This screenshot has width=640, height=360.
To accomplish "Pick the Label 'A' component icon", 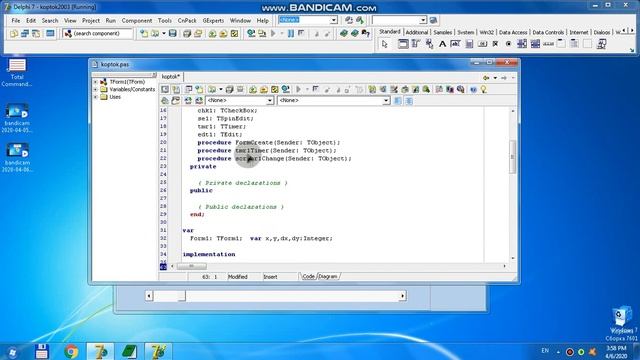I will [x=442, y=44].
